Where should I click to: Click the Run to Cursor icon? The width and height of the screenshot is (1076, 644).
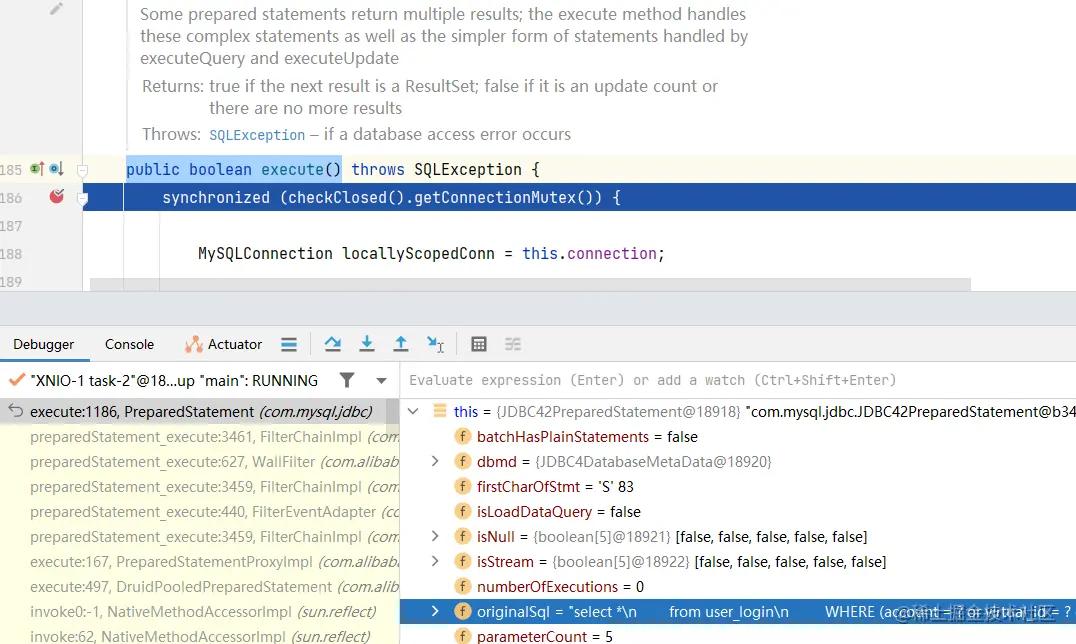(435, 344)
